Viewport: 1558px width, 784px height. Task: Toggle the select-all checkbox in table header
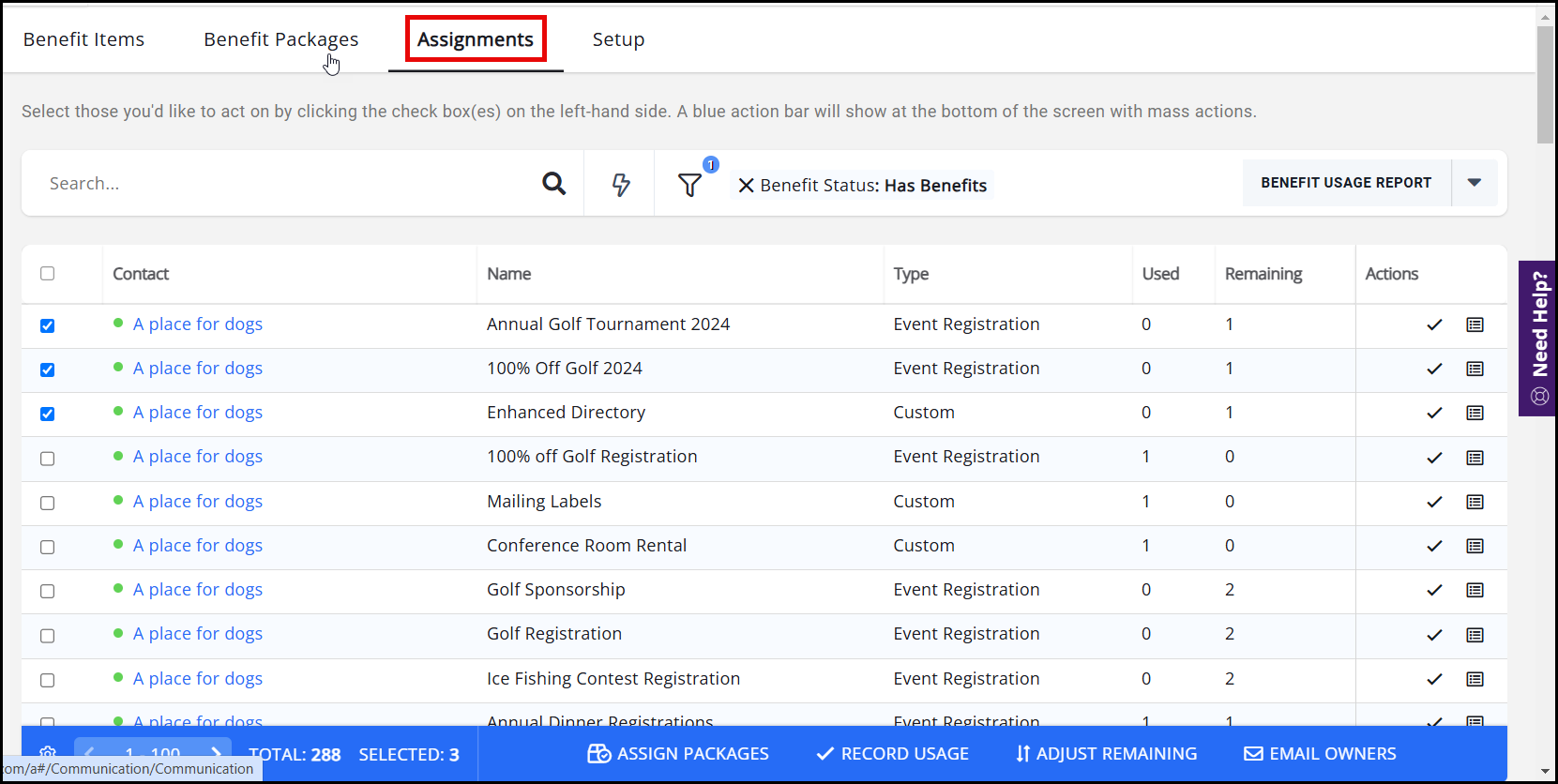point(48,274)
